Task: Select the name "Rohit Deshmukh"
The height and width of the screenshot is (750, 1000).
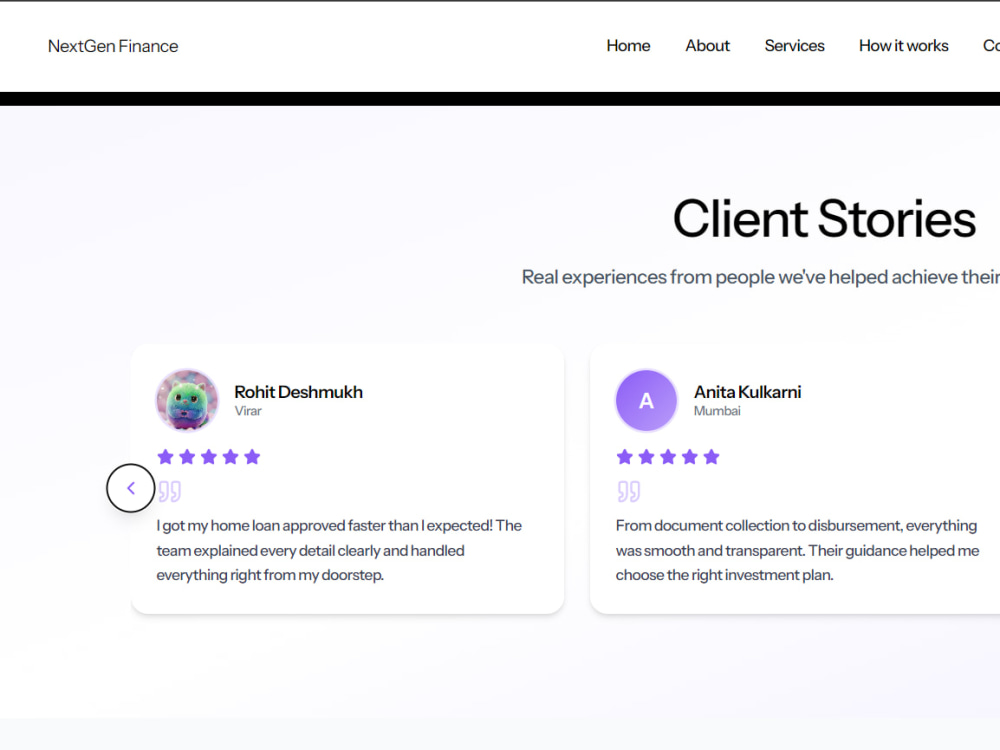Action: pos(298,392)
